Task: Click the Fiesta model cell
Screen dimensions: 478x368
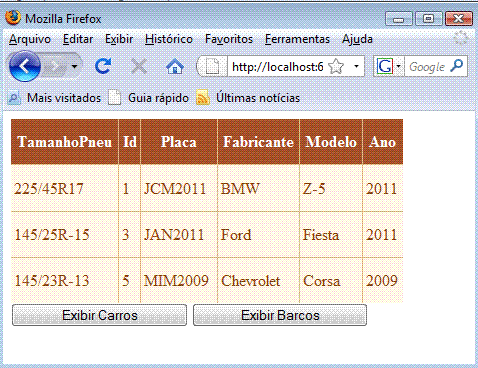Action: (x=331, y=235)
